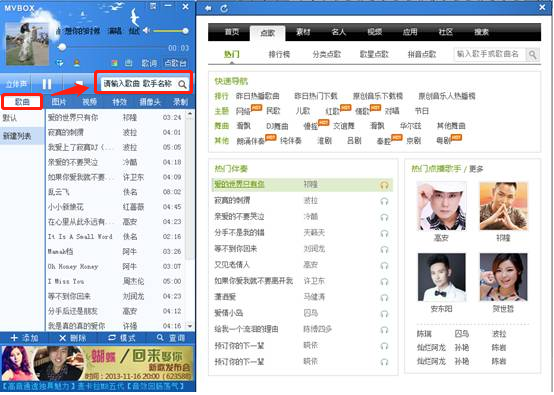Open the 点歌台 panel

pos(176,63)
